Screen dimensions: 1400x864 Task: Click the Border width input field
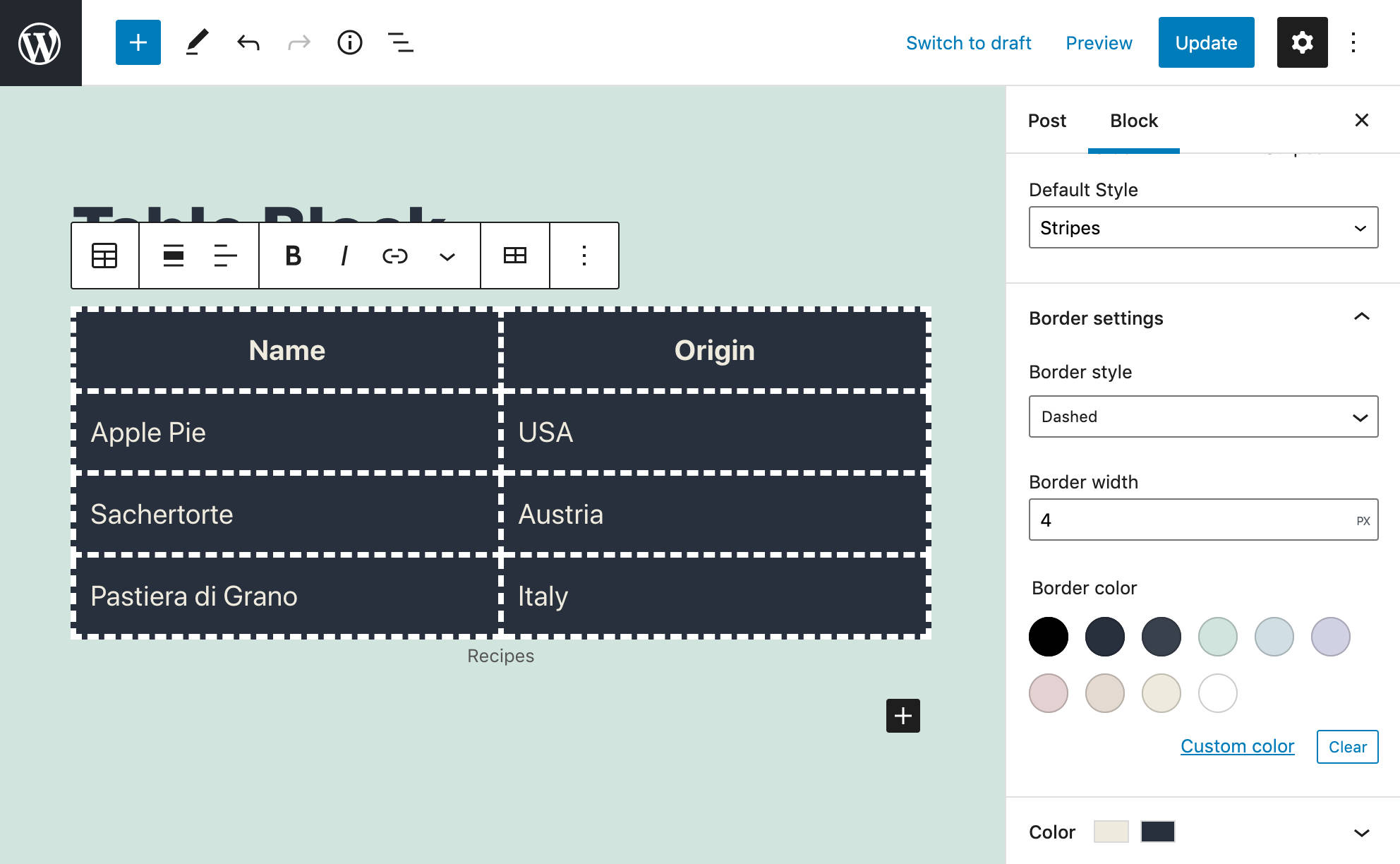(1201, 519)
